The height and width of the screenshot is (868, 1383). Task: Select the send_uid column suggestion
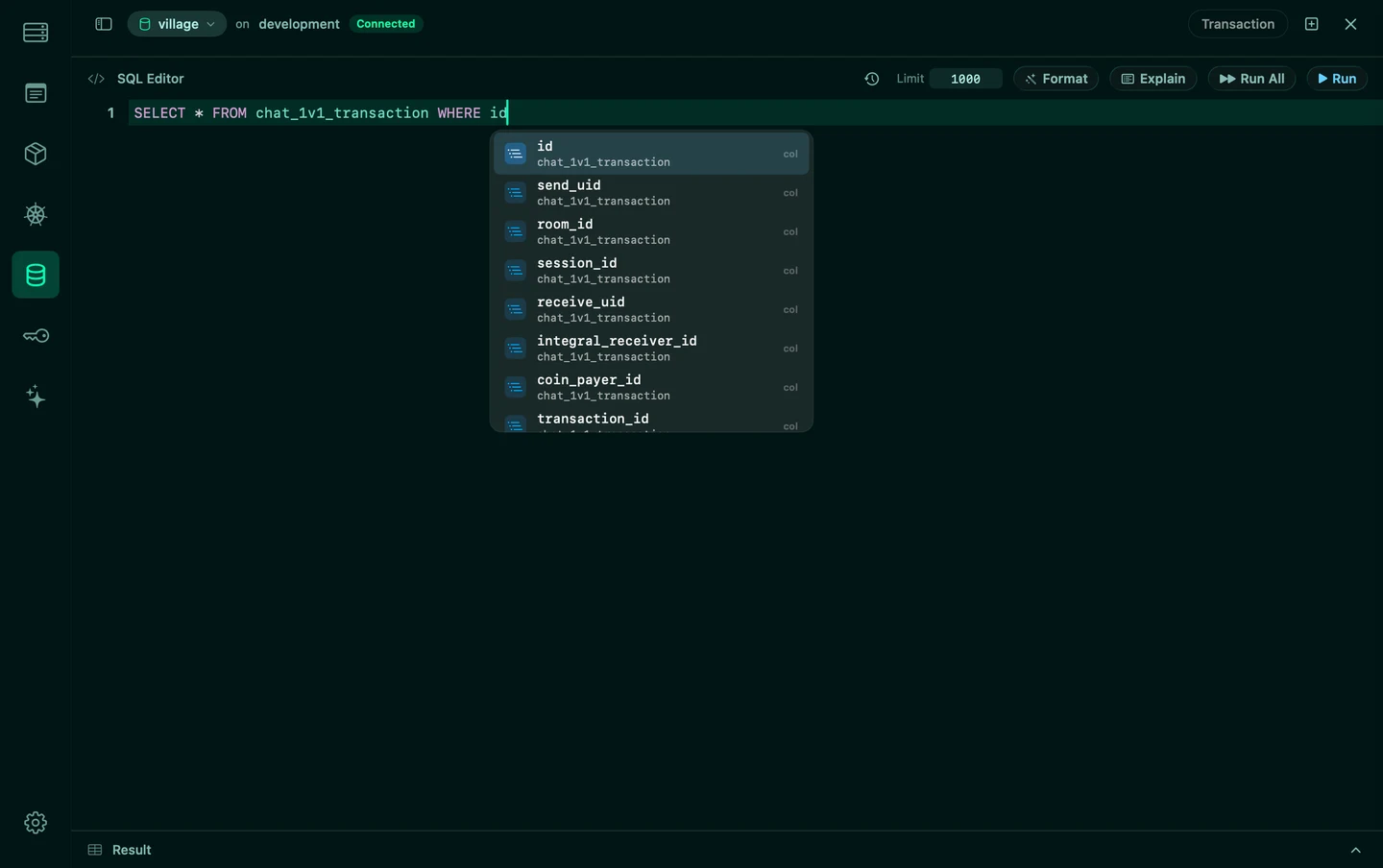click(651, 193)
